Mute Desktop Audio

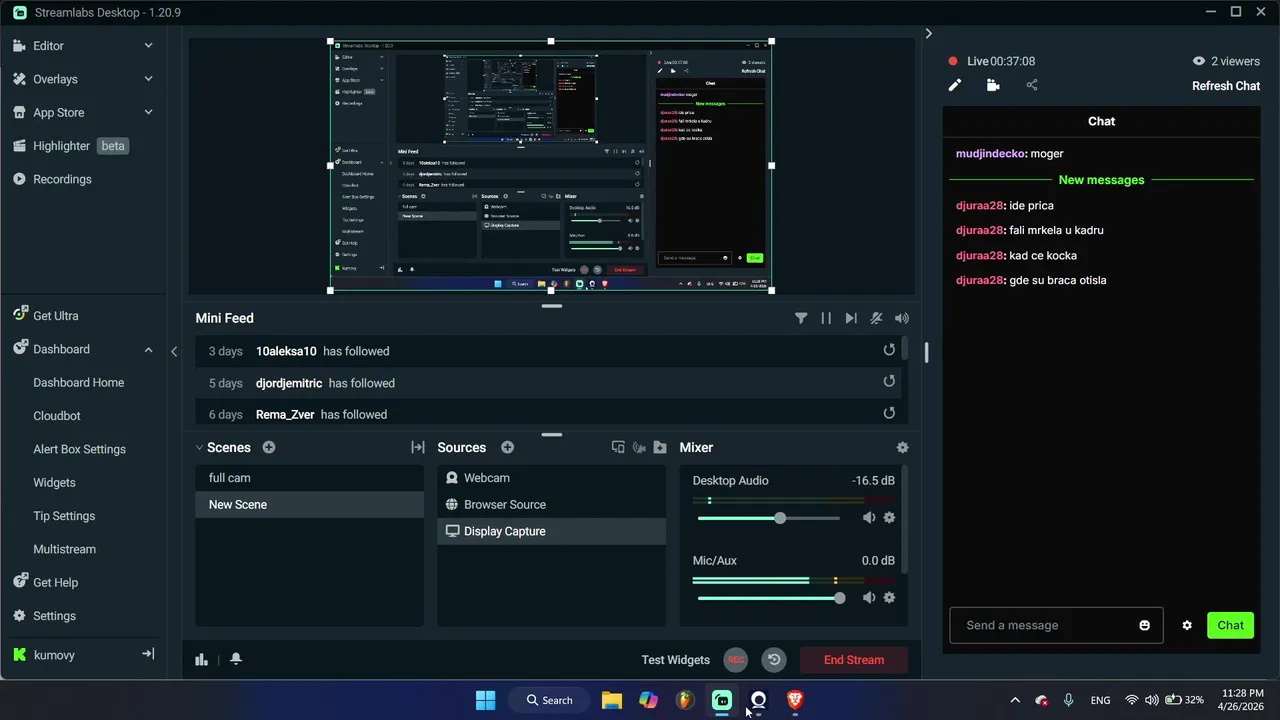869,518
